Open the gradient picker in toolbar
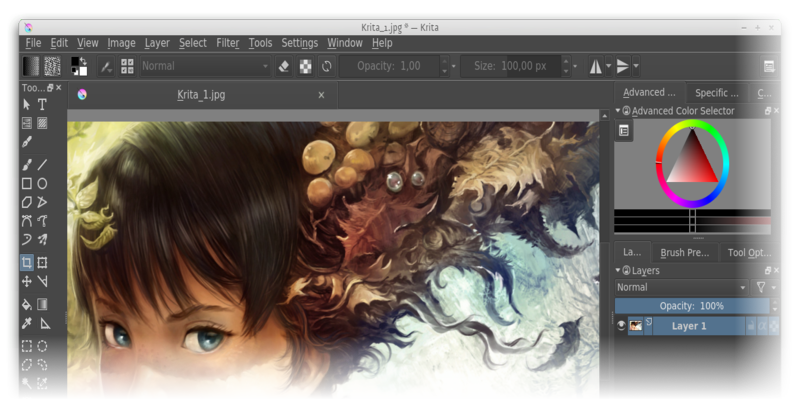This screenshot has width=800, height=400. (30, 66)
